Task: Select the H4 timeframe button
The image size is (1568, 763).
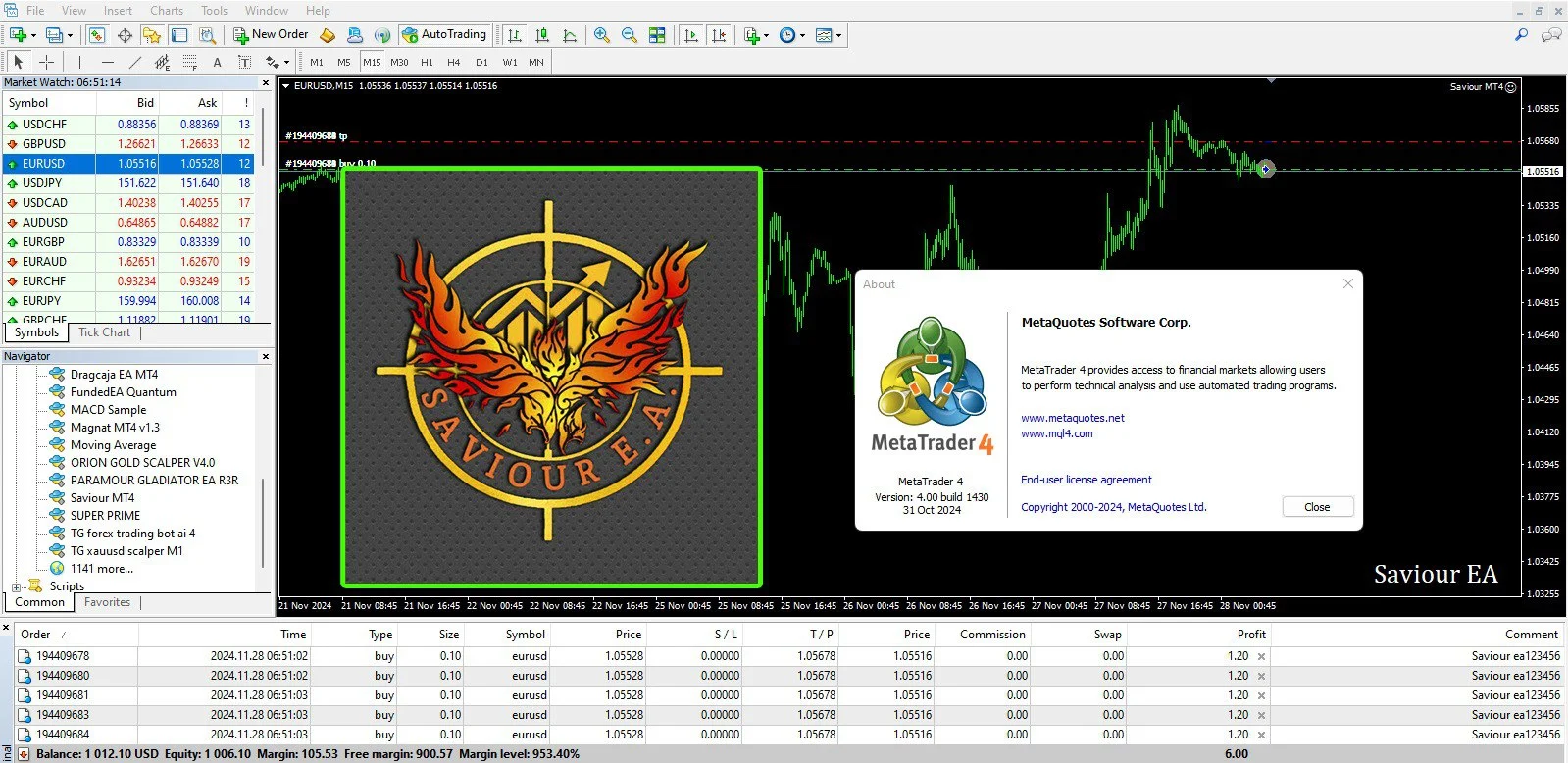Action: click(x=453, y=62)
